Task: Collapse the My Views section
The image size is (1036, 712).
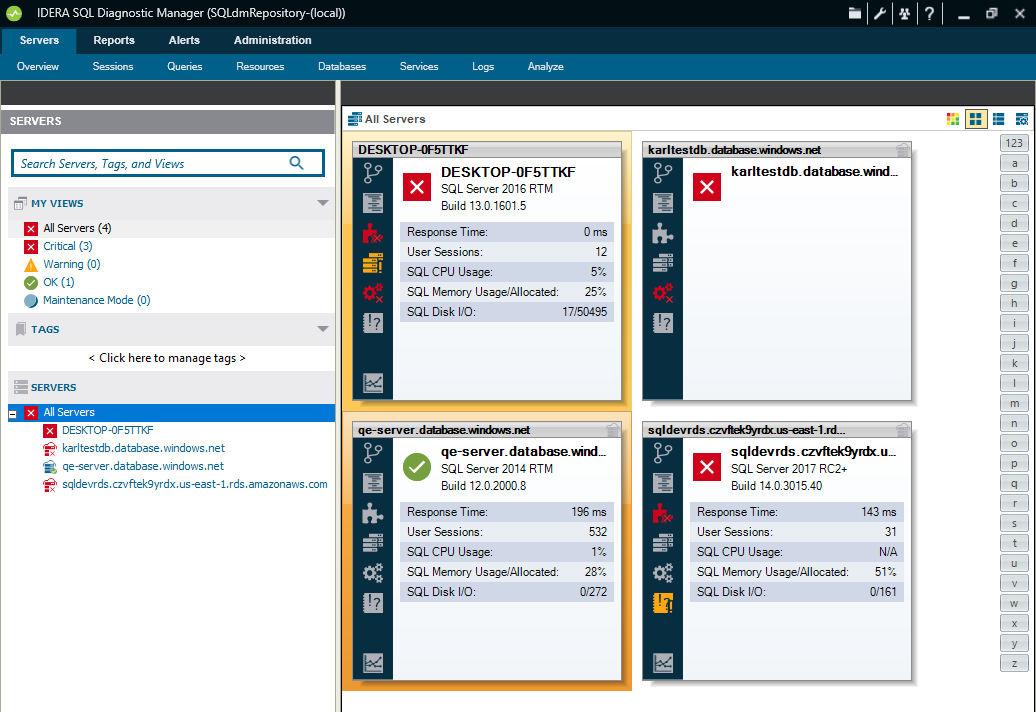Action: pos(322,203)
